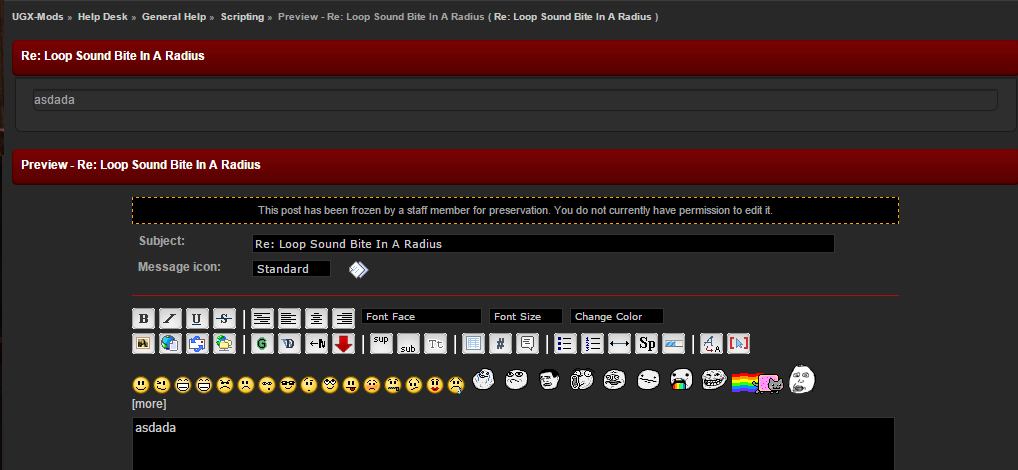Insert a hyperlink

point(170,343)
